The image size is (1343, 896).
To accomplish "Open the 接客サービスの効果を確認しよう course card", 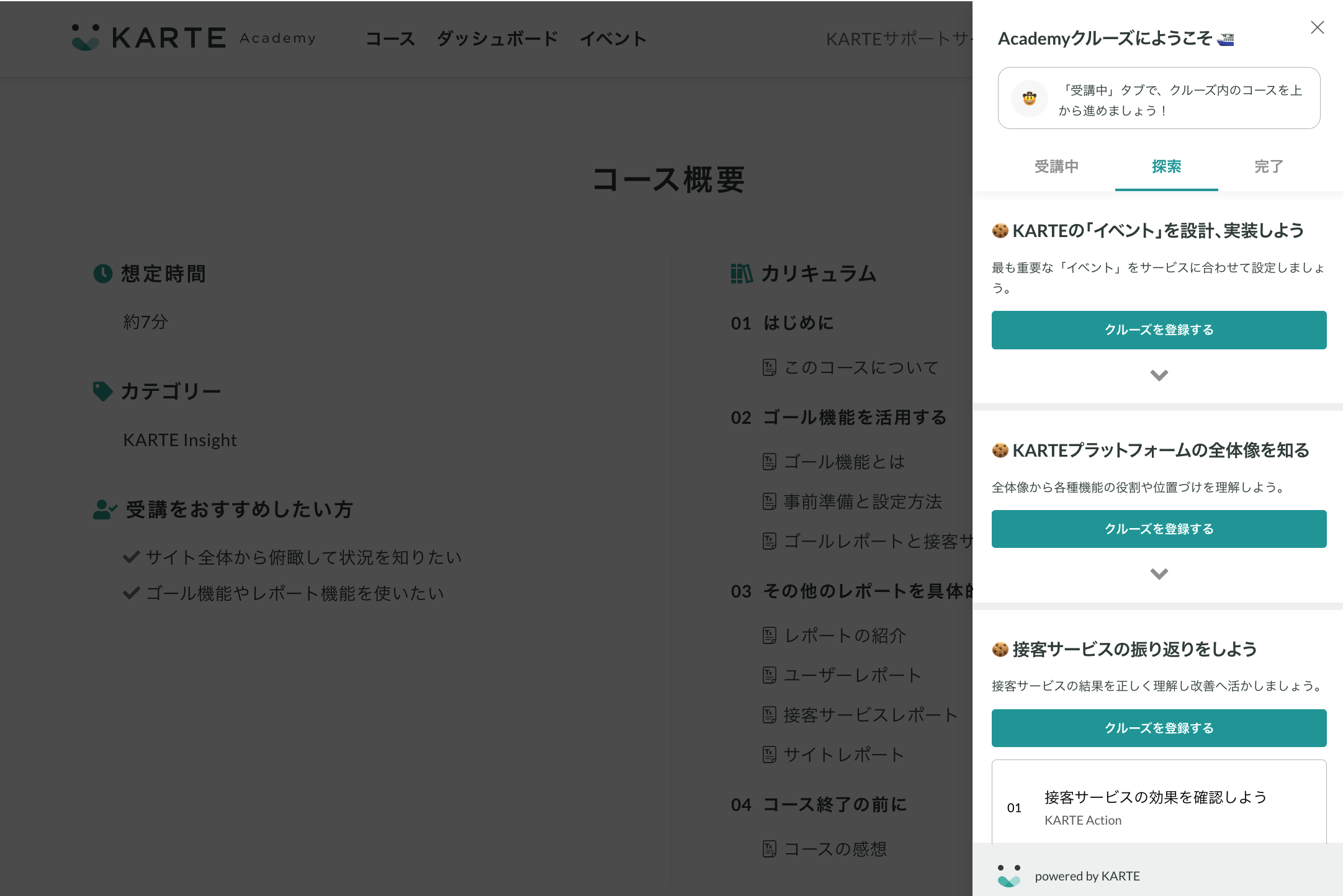I will [1159, 802].
